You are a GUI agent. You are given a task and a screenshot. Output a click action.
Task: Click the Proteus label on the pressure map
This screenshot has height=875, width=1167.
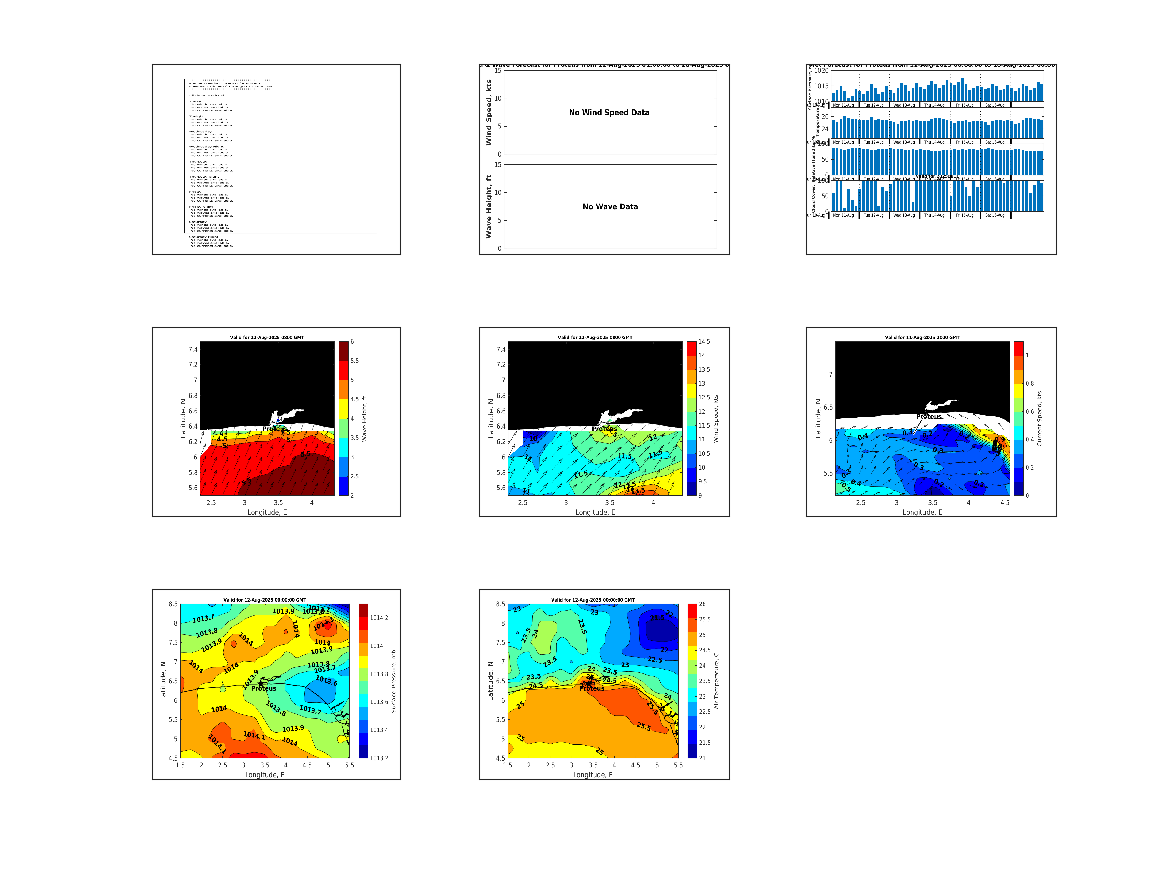[263, 689]
